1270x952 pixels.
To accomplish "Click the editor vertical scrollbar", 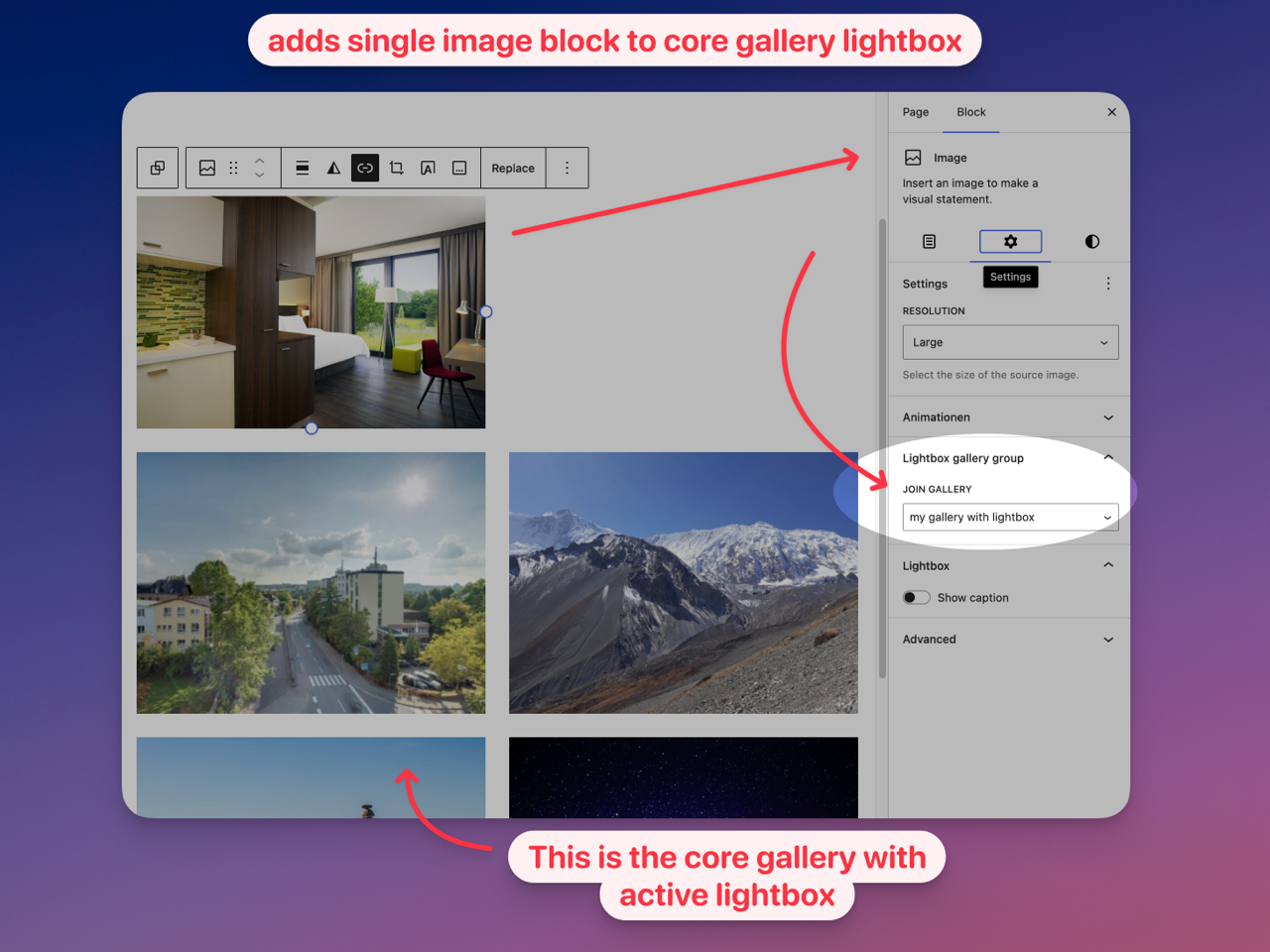I will (x=882, y=448).
